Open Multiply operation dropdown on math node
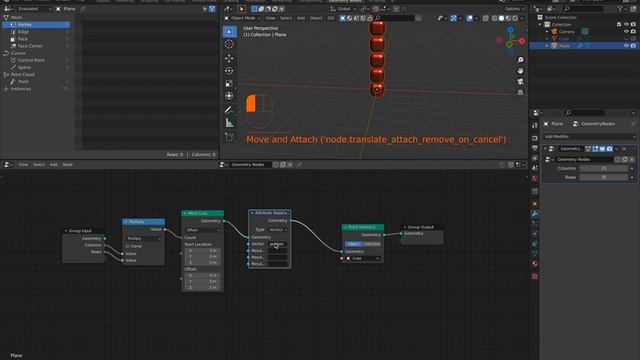The width and height of the screenshot is (640, 360). pyautogui.click(x=143, y=238)
